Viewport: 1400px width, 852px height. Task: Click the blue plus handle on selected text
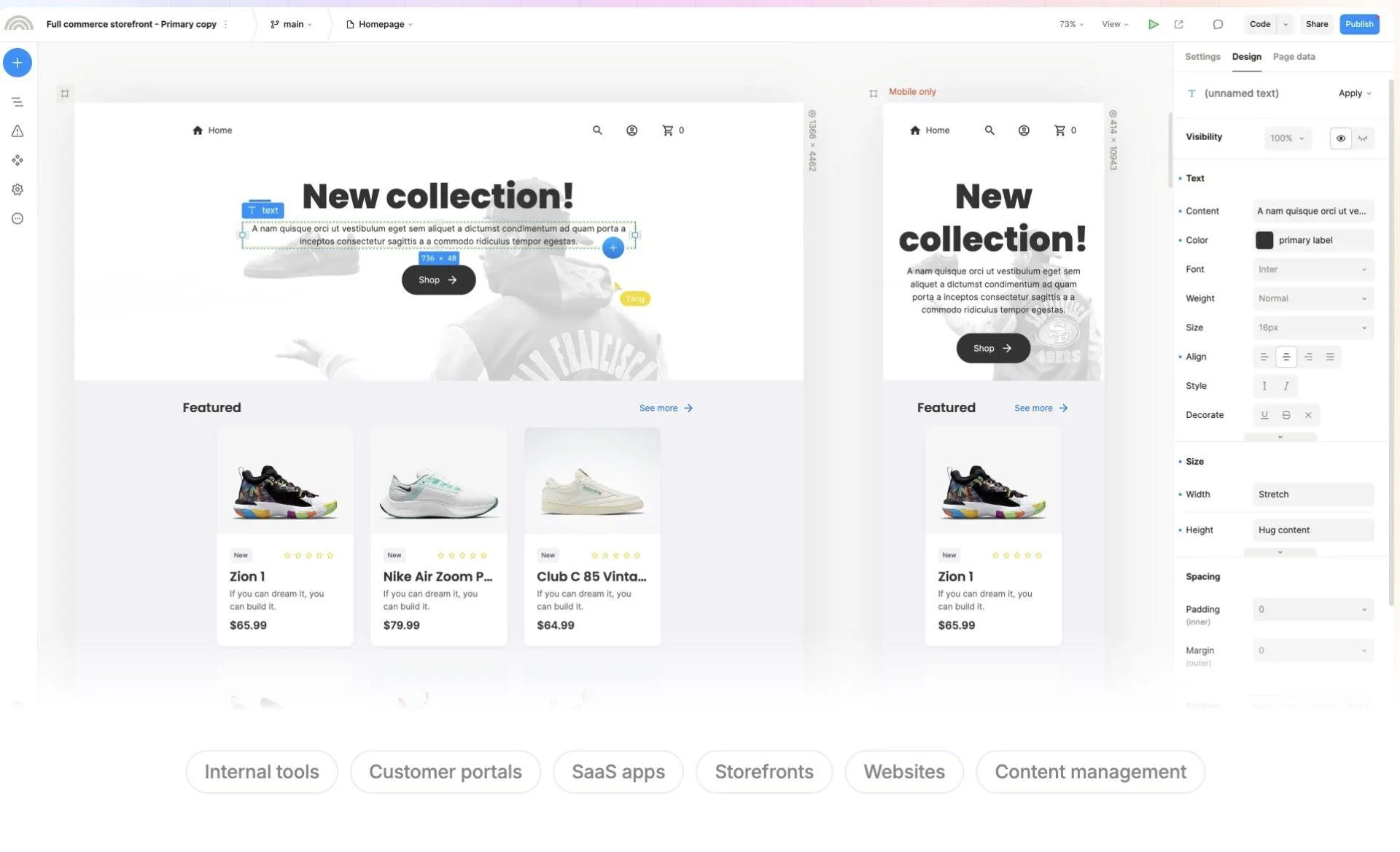[x=613, y=248]
